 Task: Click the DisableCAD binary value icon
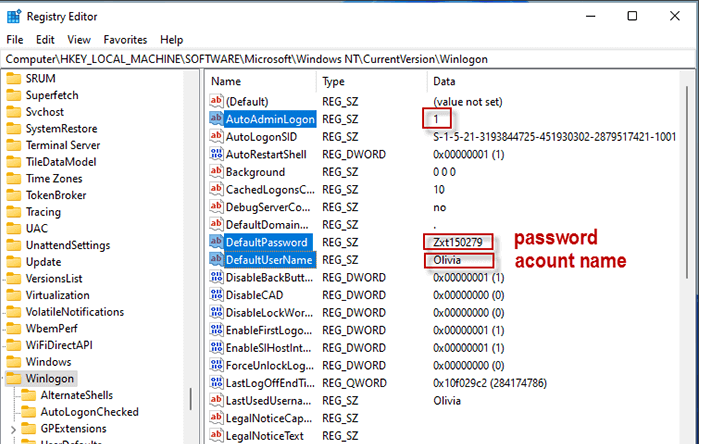(x=216, y=294)
